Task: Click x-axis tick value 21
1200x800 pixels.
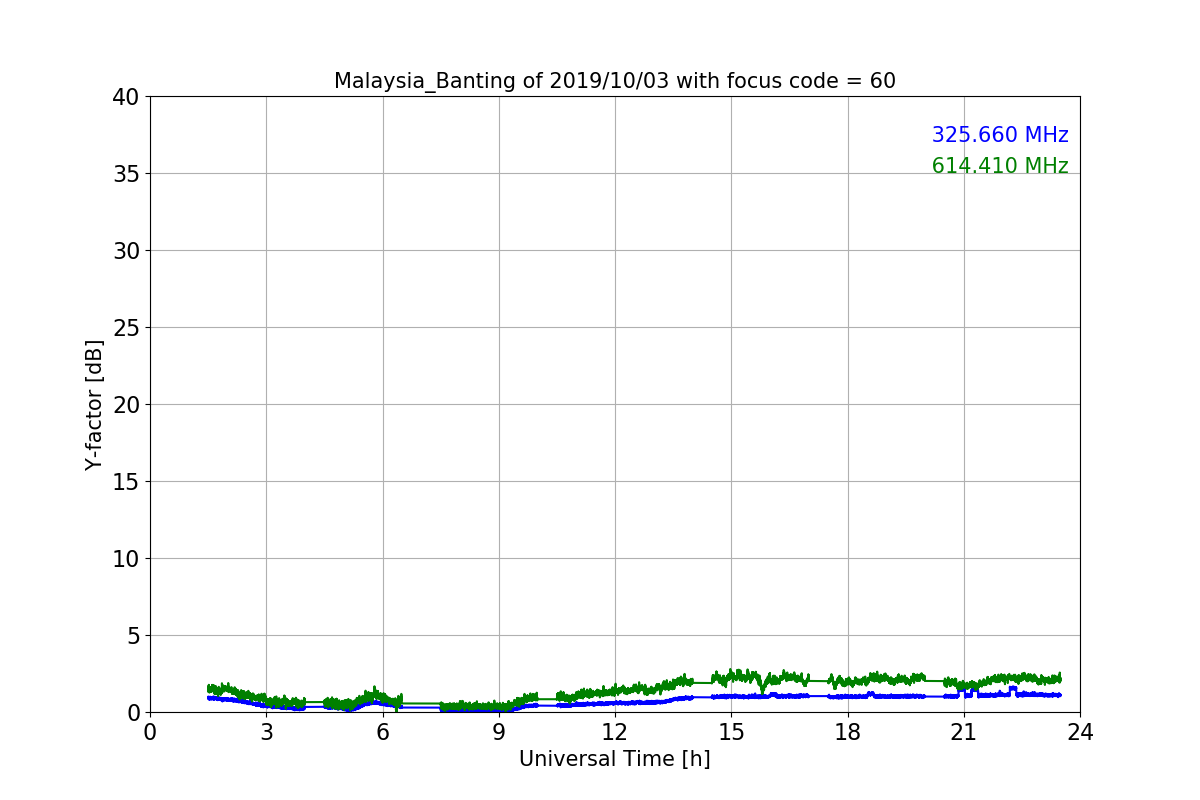Action: tap(963, 732)
